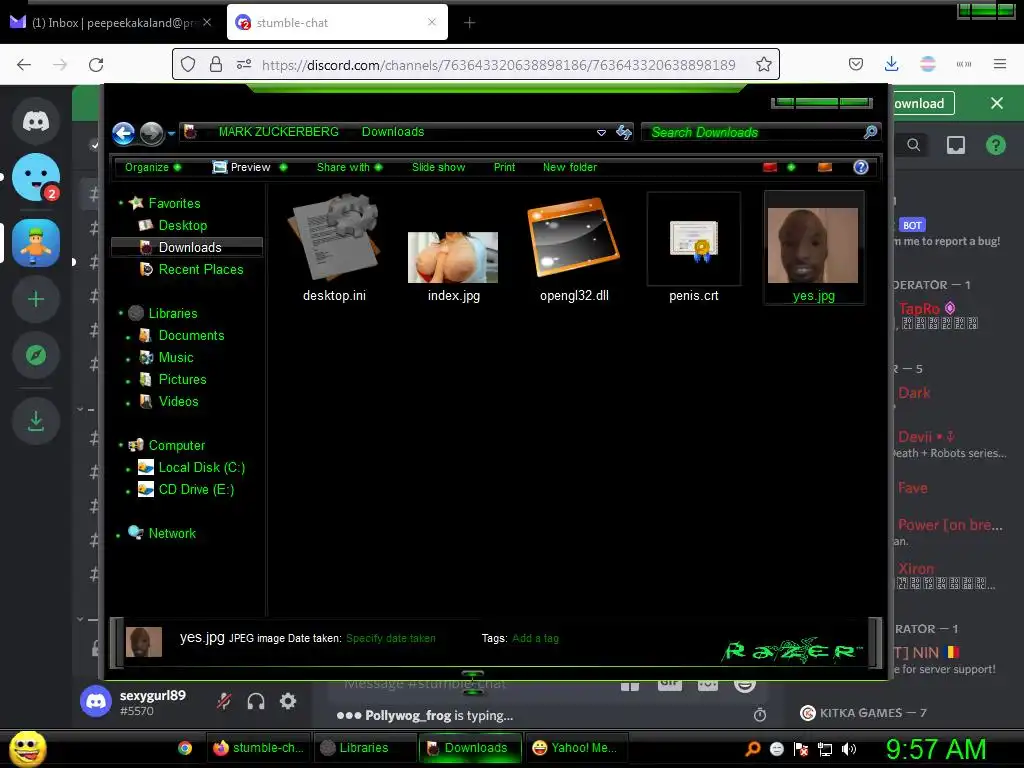The height and width of the screenshot is (768, 1024).
Task: Switch to Yahoo! Messenger taskbar item
Action: point(575,748)
